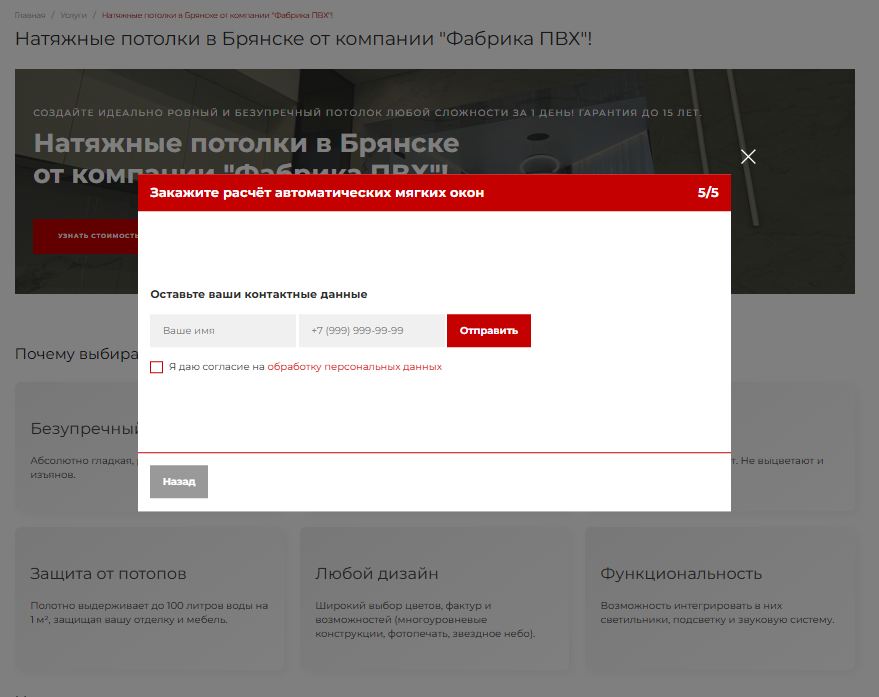Click the main page heading text
This screenshot has width=879, height=697.
(x=303, y=40)
